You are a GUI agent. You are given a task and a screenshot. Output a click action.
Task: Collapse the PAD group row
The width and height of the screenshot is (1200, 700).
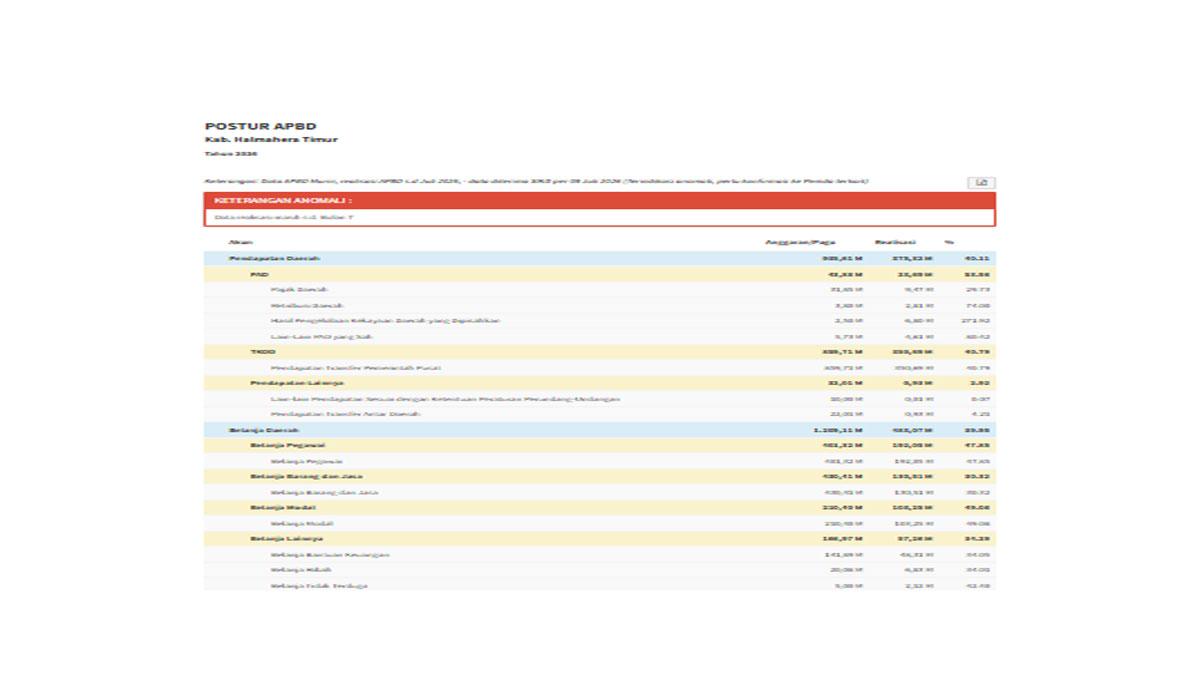[599, 274]
